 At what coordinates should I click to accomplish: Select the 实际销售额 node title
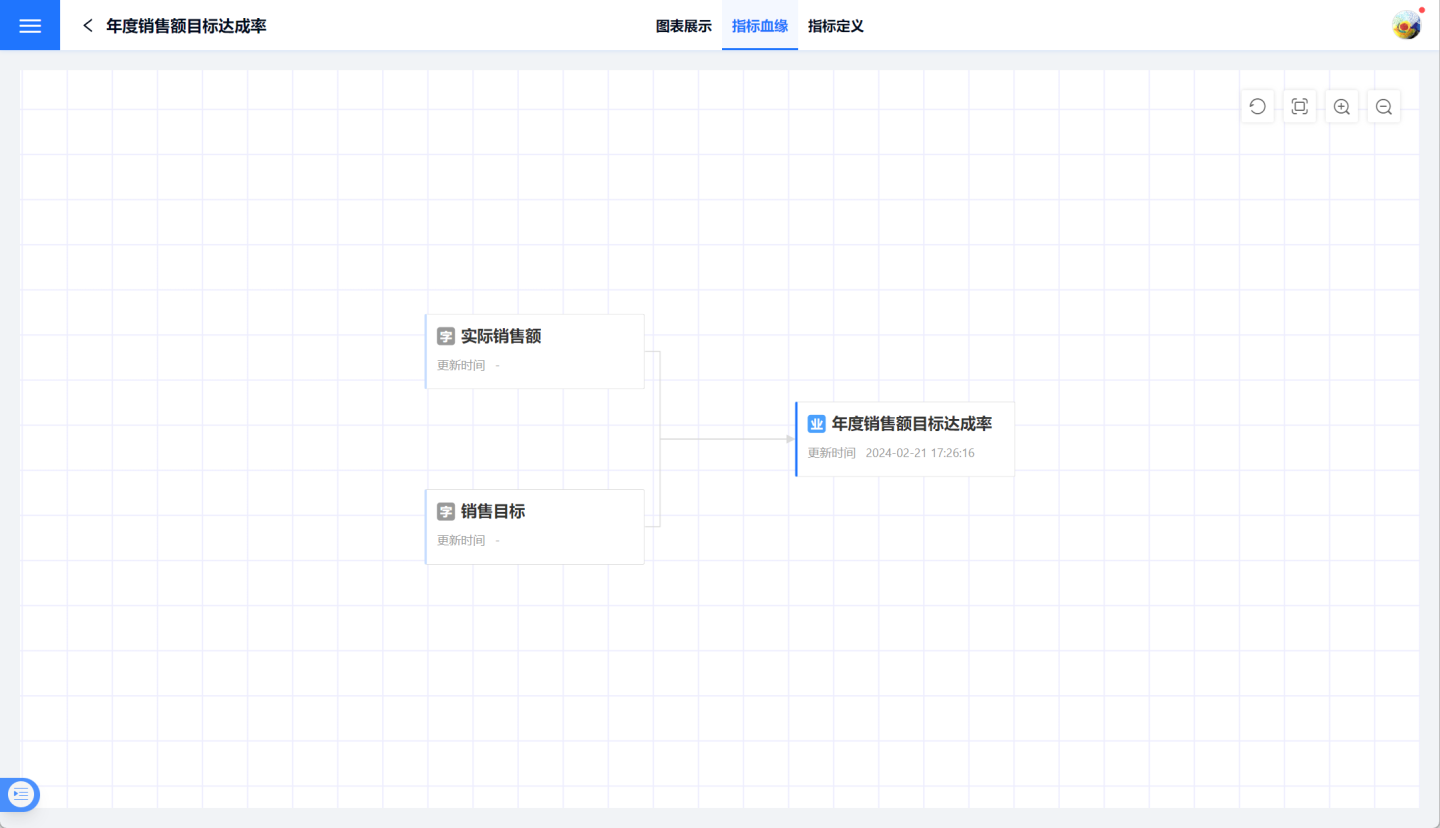tap(501, 337)
